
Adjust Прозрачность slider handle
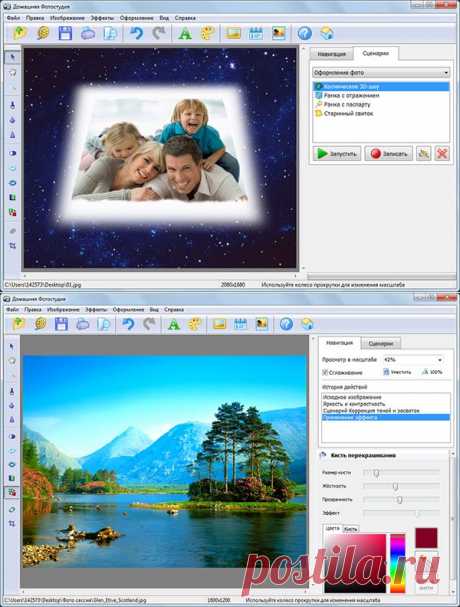coord(399,500)
